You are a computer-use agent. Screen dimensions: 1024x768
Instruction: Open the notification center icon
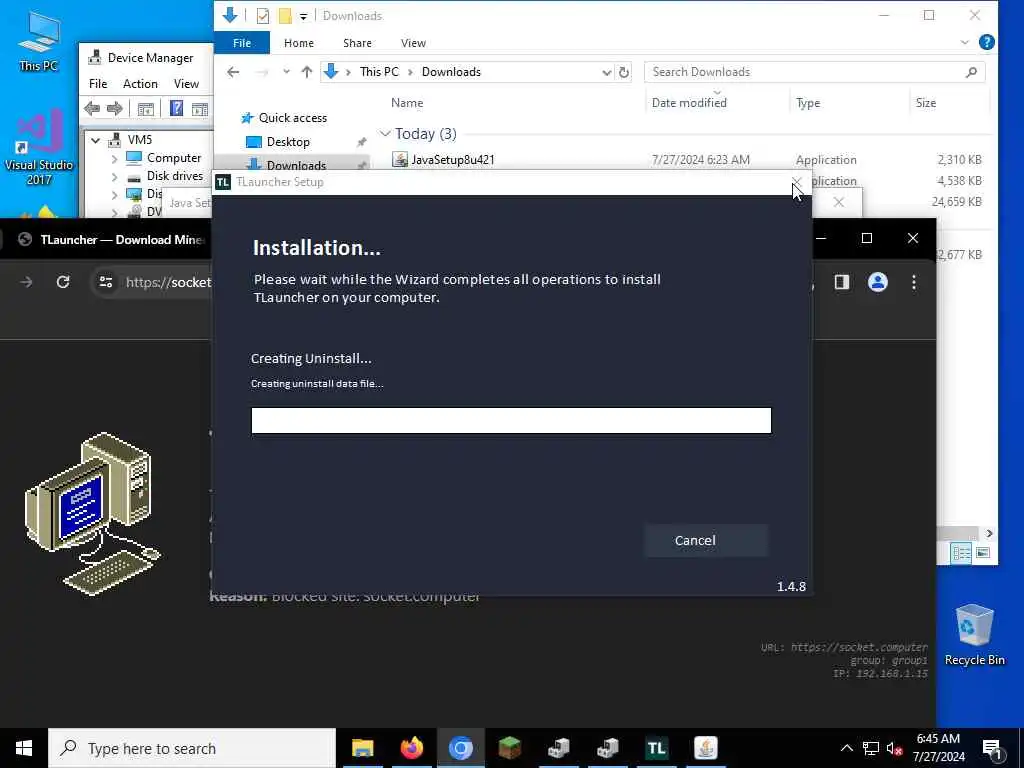993,749
